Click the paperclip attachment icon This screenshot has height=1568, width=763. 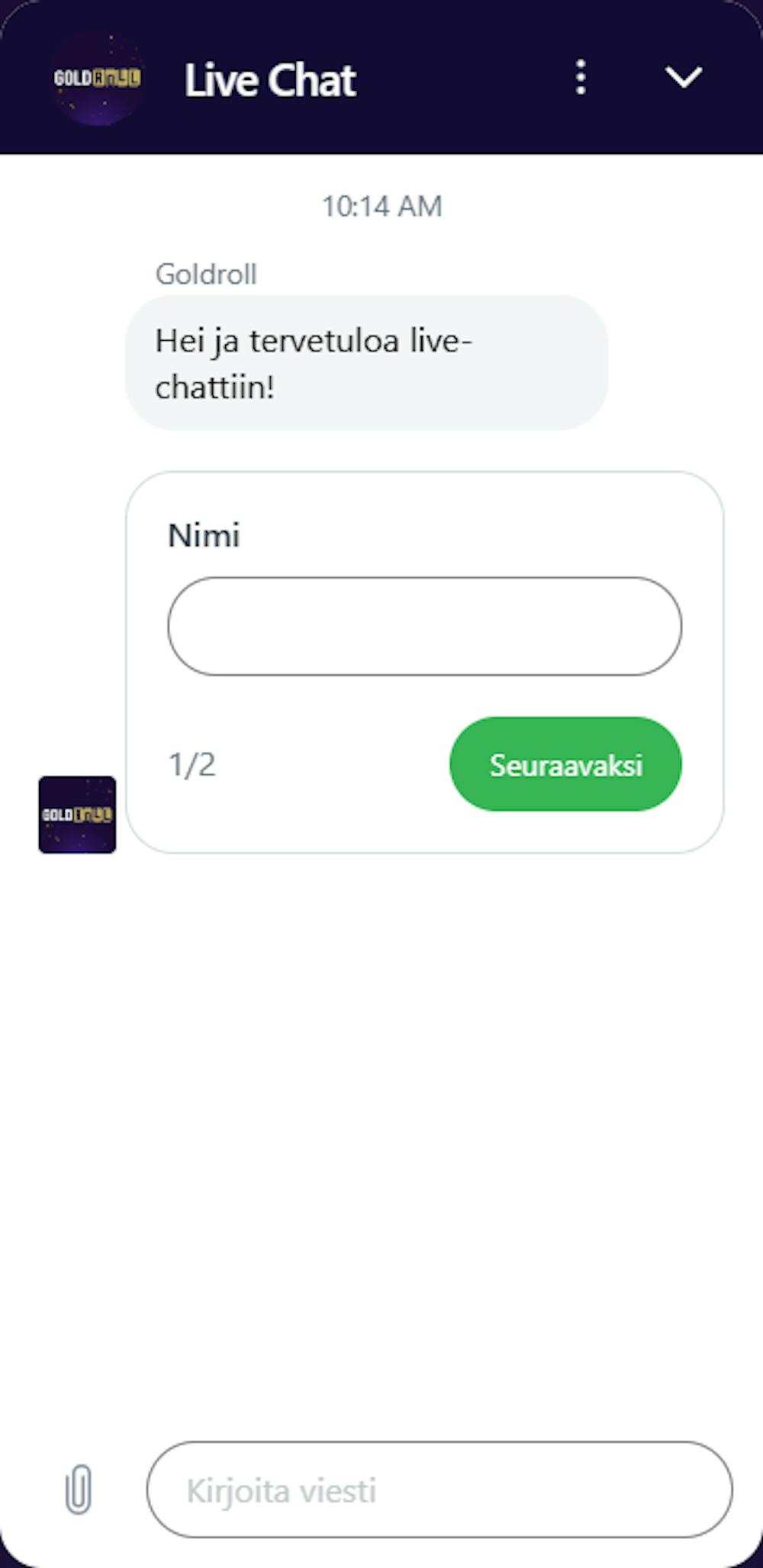tap(79, 1489)
